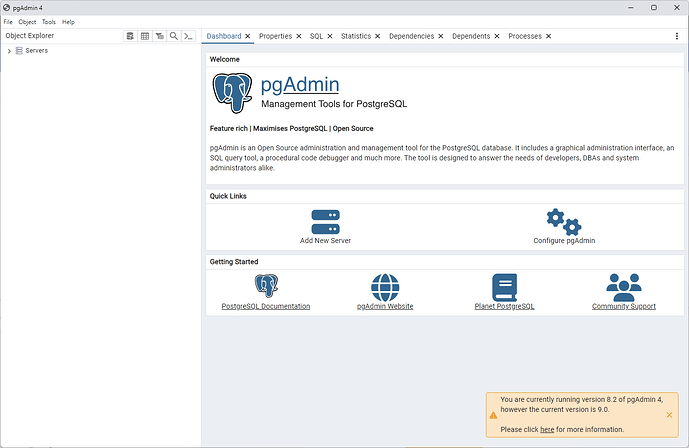The image size is (689, 448).
Task: Close the Processes tab
Action: click(x=548, y=36)
